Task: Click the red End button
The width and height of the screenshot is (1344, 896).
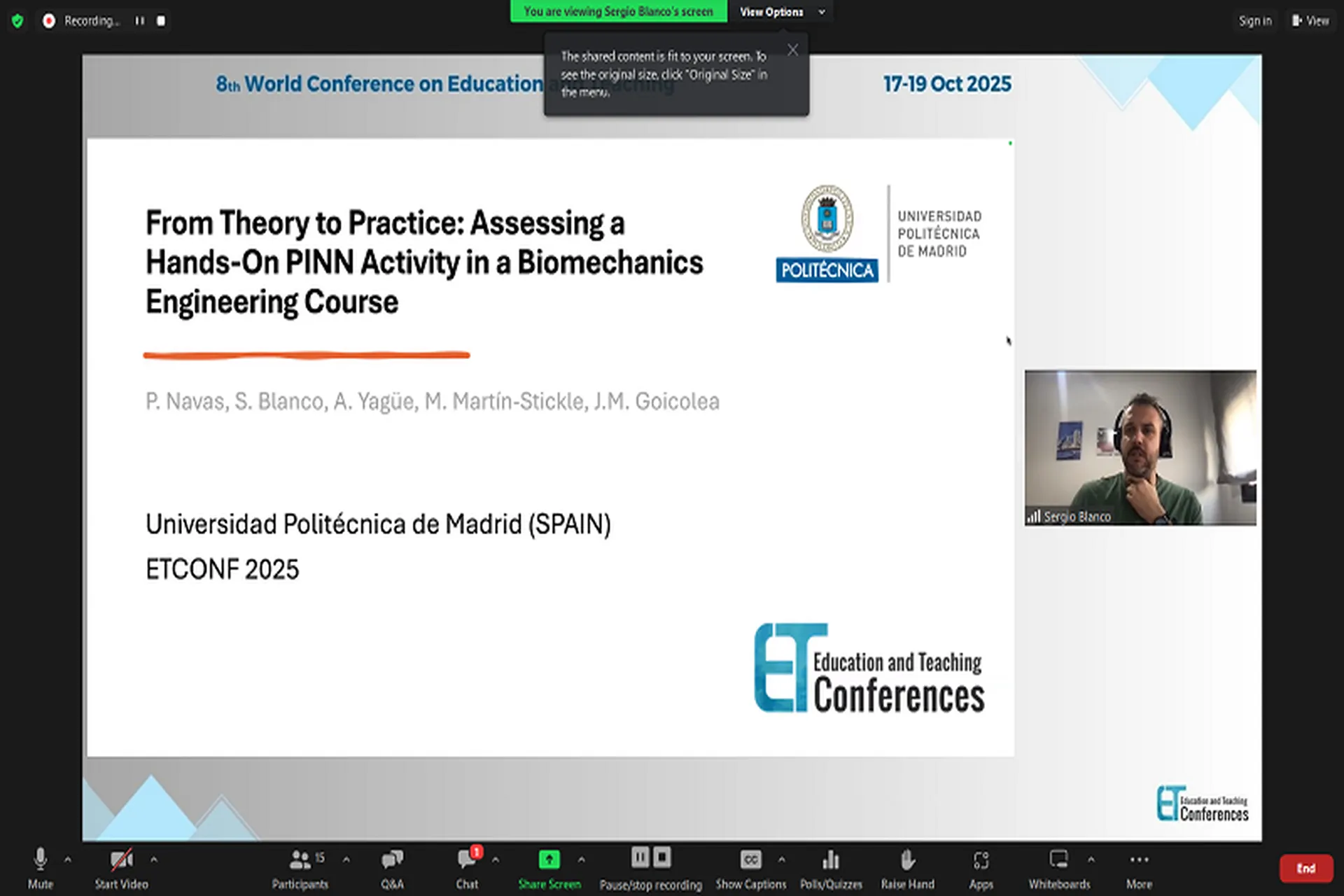Action: tap(1305, 868)
